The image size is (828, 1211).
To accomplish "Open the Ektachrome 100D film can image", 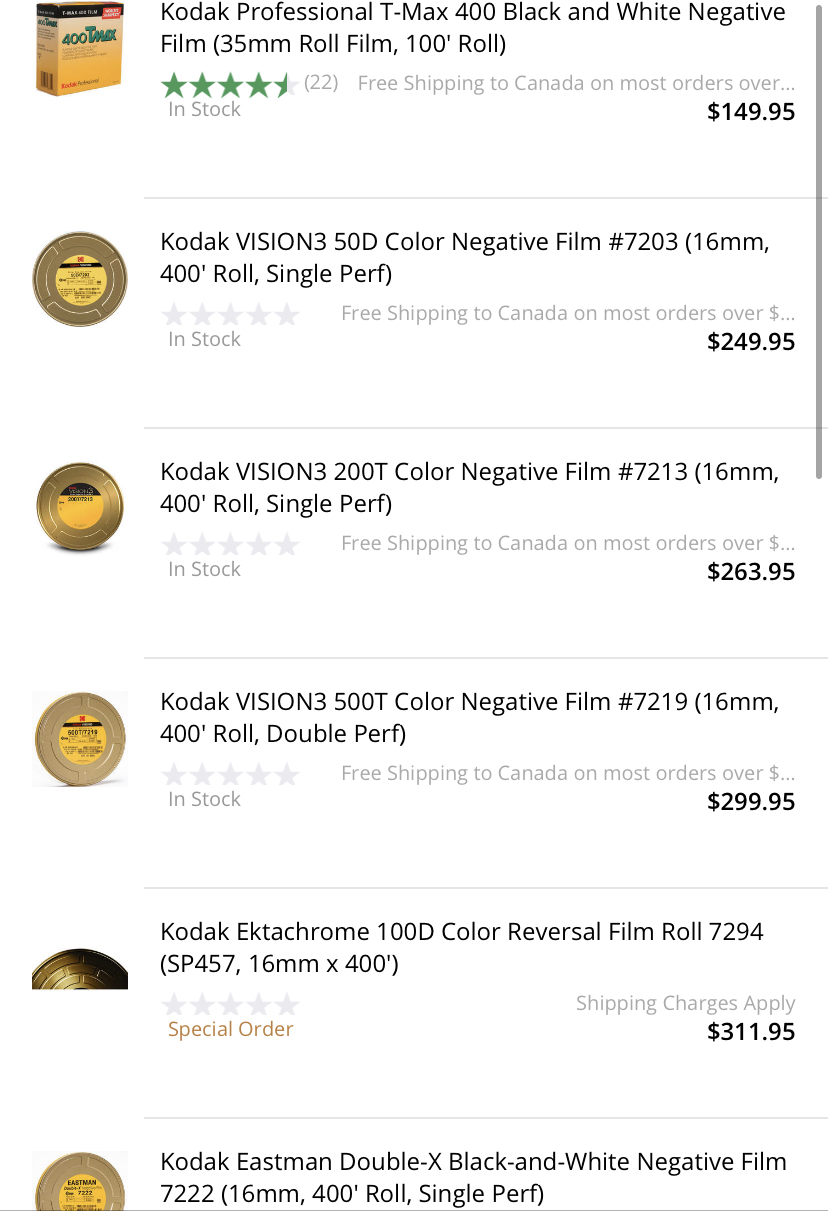I will click(x=80, y=968).
